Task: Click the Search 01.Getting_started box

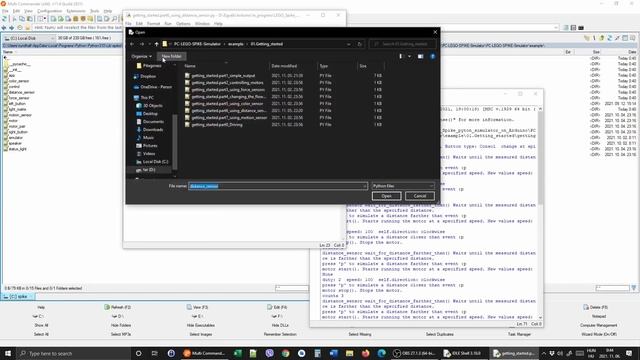Action: (402, 44)
